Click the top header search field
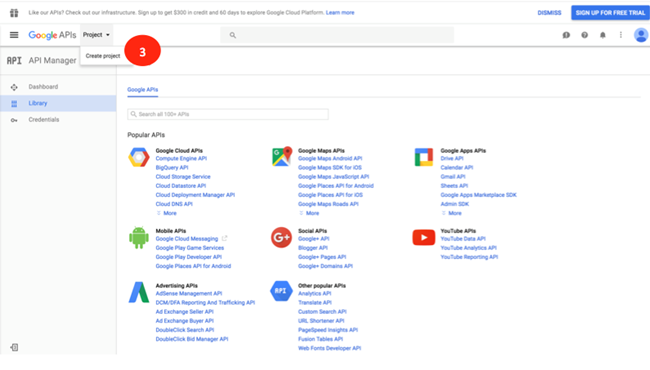The height and width of the screenshot is (370, 650). pos(337,35)
